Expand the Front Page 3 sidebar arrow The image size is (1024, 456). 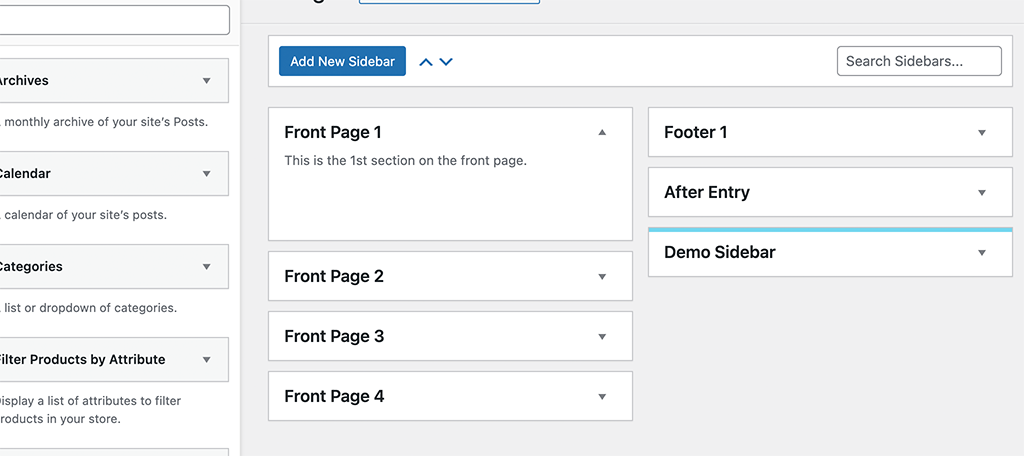pos(602,337)
